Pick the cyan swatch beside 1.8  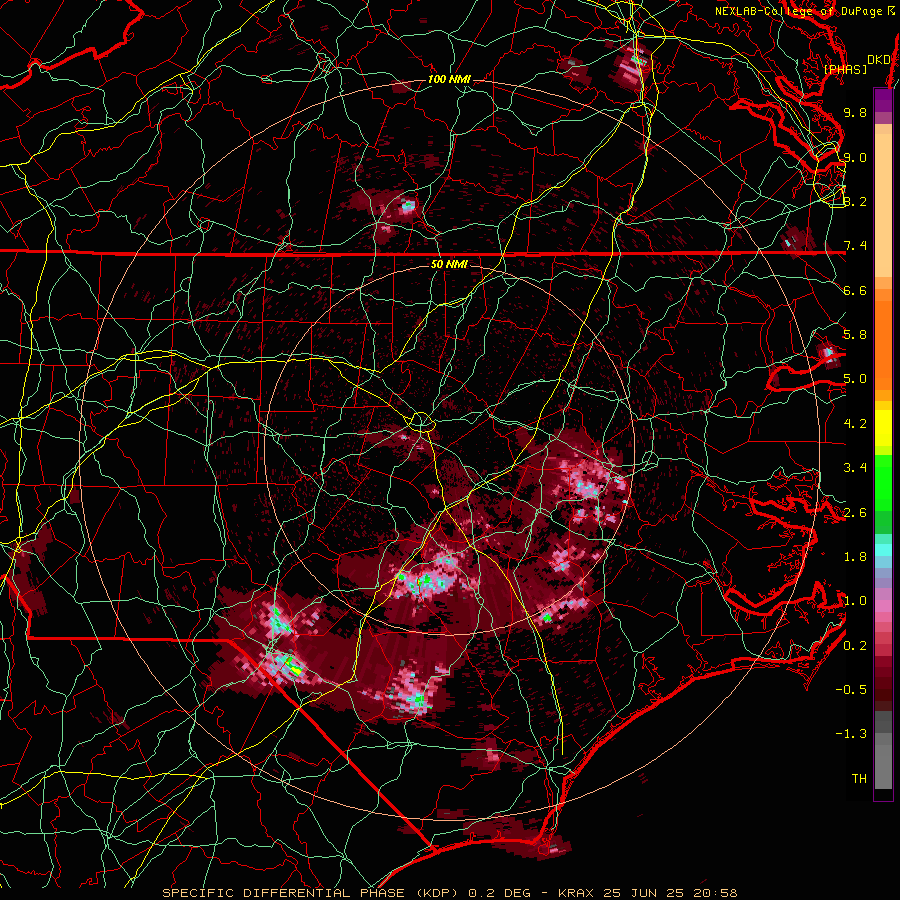[883, 550]
